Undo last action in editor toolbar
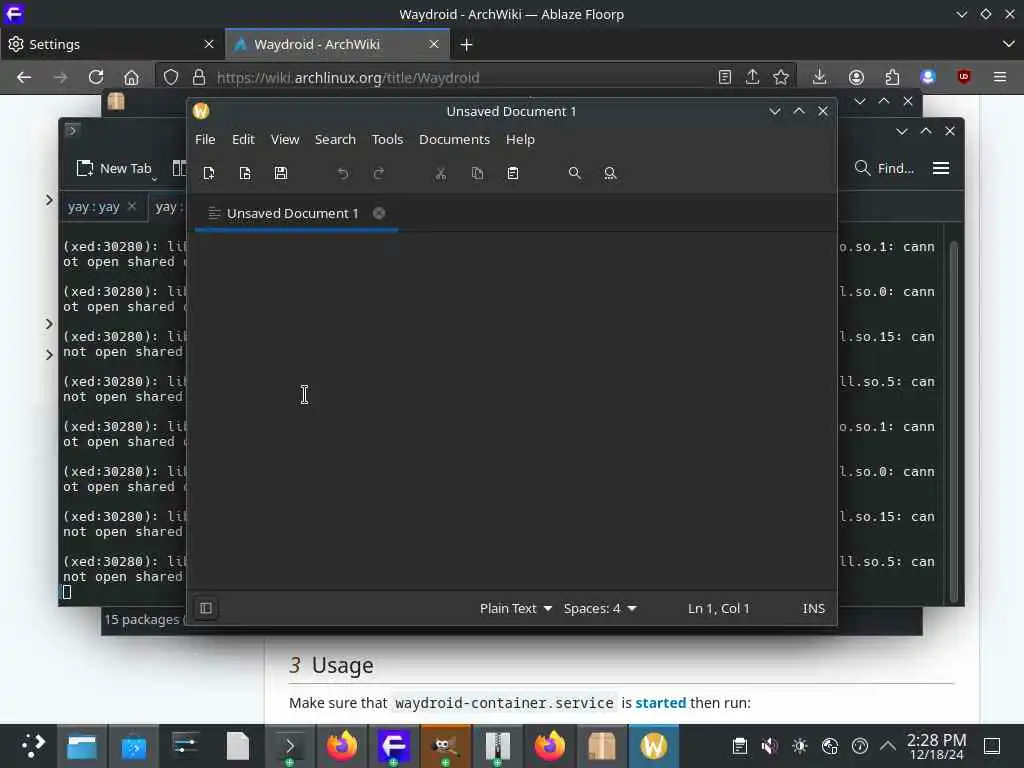 tap(343, 173)
